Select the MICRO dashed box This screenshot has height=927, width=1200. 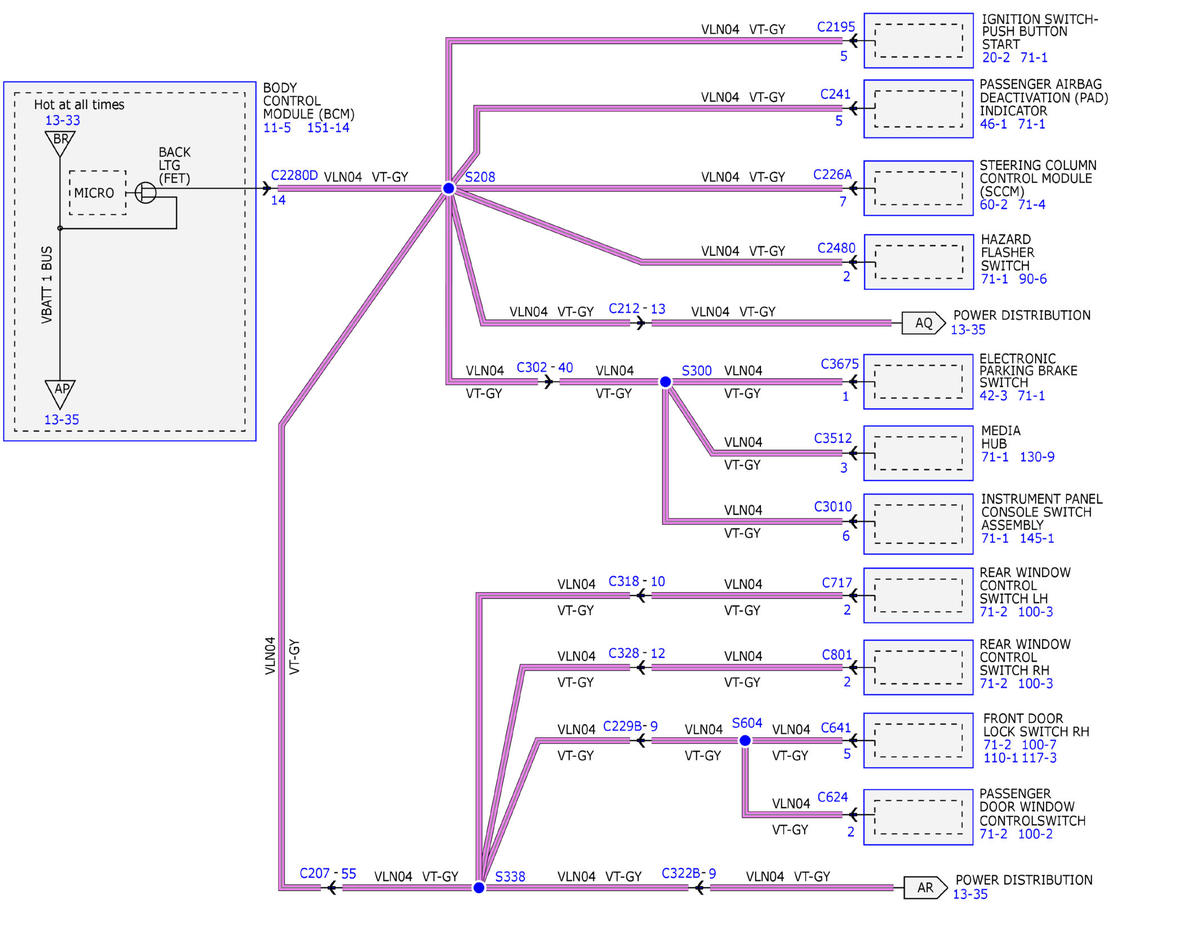click(98, 192)
